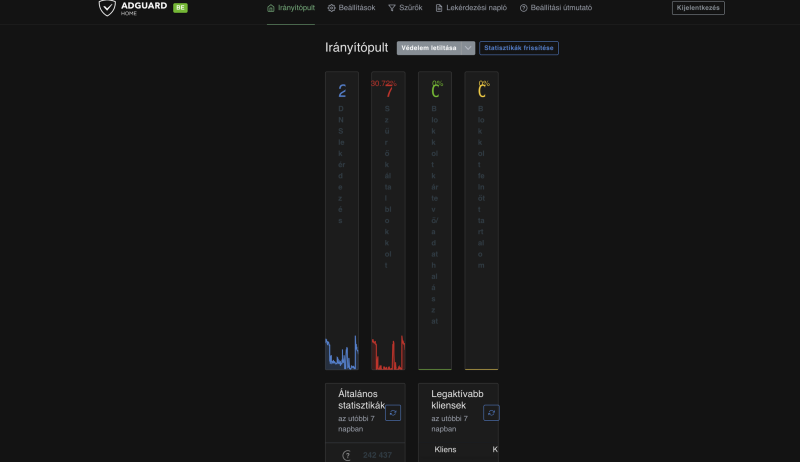800x462 pixels.
Task: Refresh the Általános statisztikák card
Action: [393, 412]
